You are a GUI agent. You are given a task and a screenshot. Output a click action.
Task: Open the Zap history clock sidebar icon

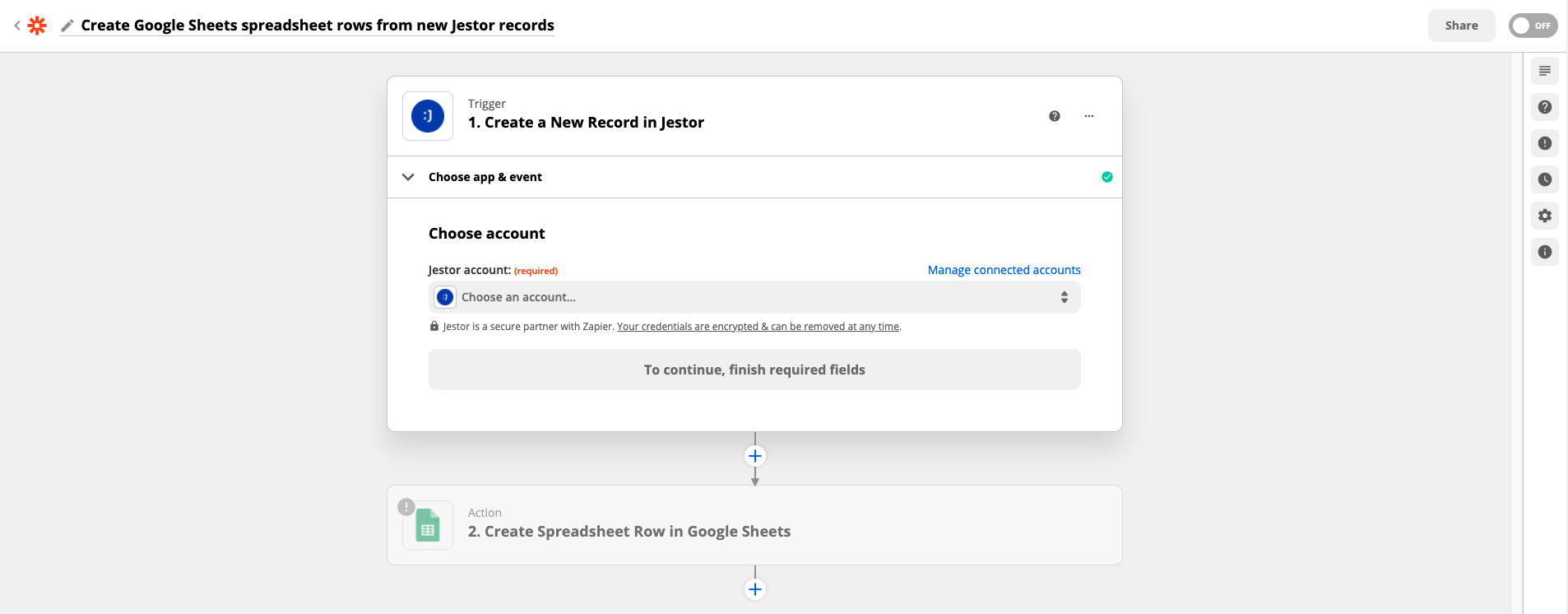point(1545,179)
